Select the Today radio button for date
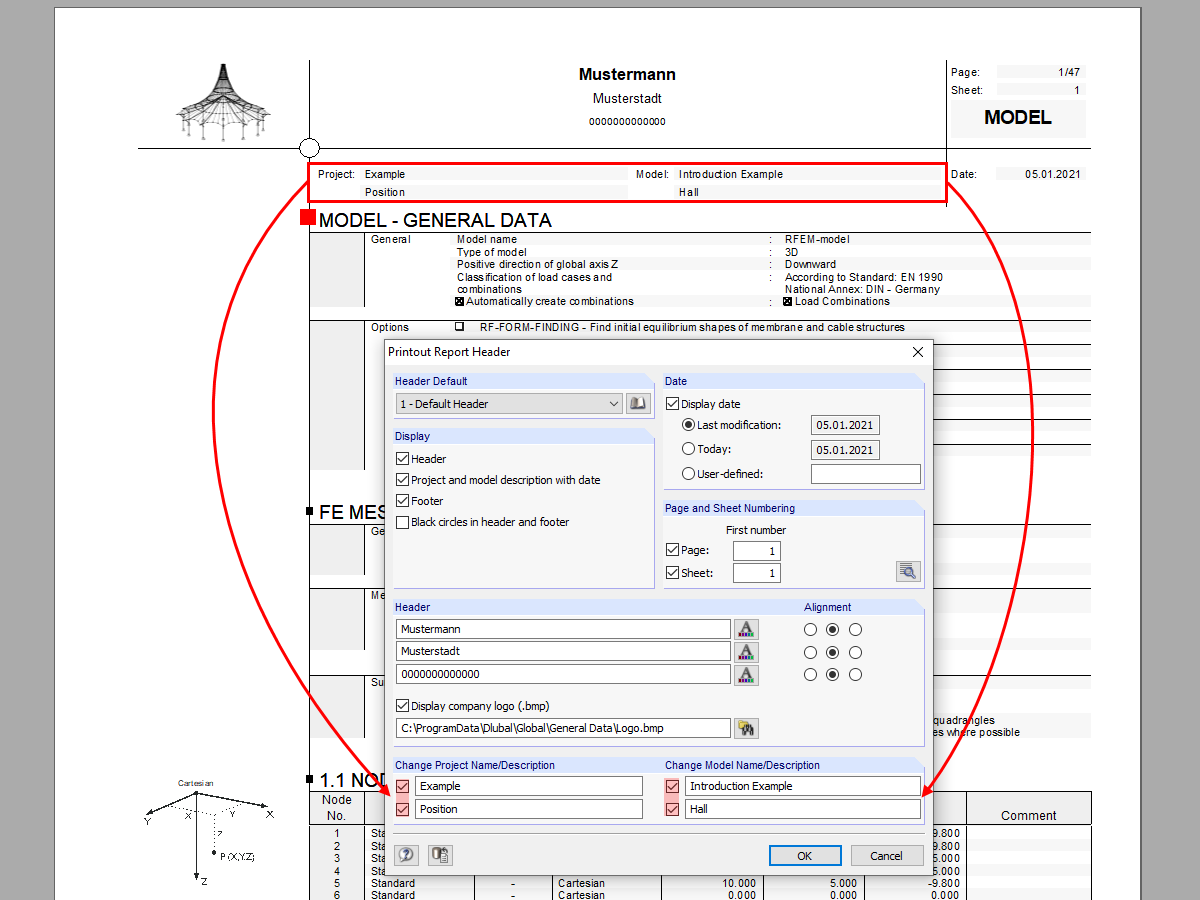 [689, 449]
